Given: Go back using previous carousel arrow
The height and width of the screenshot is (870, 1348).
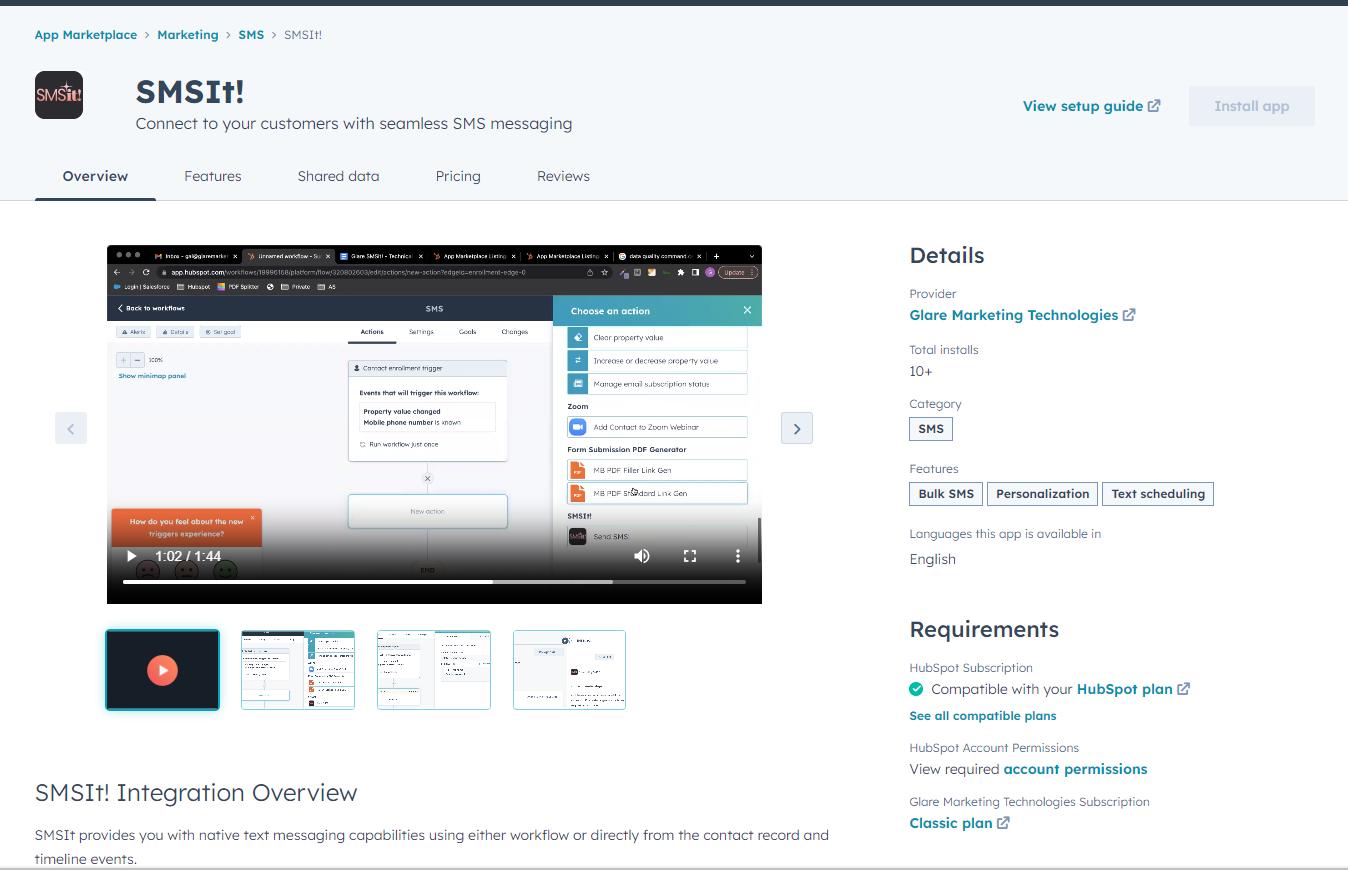Looking at the screenshot, I should (x=71, y=428).
